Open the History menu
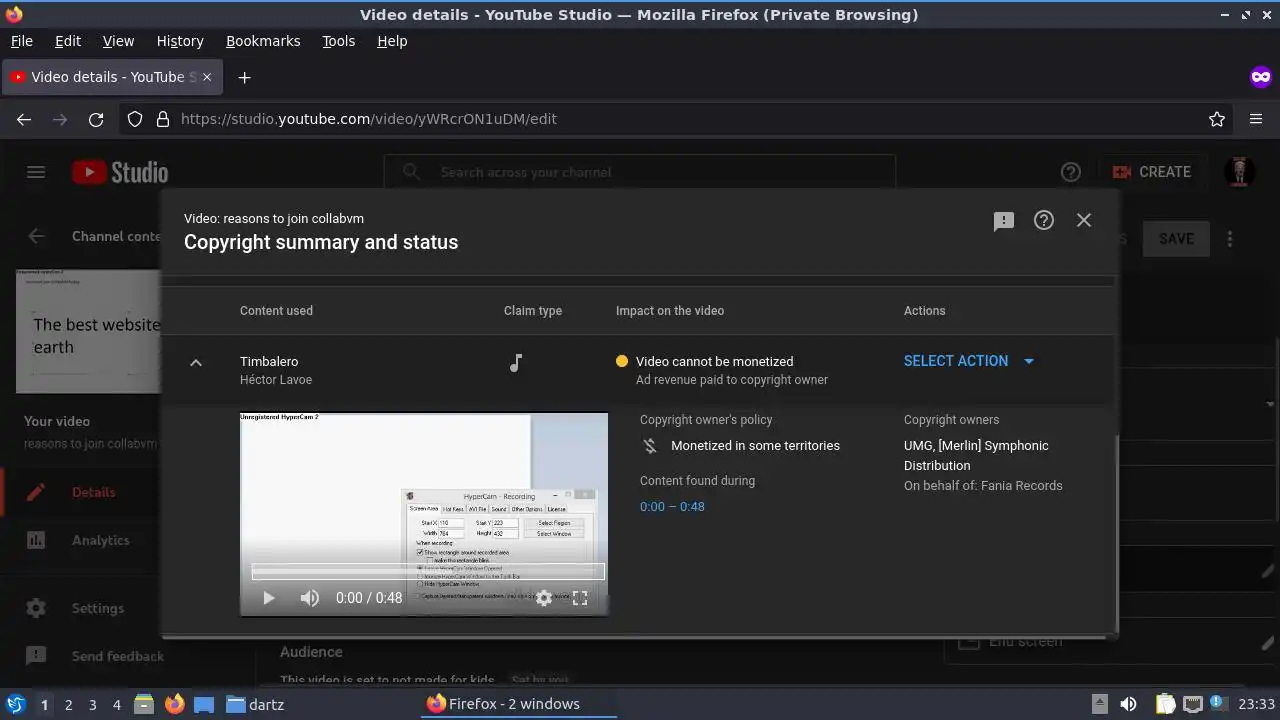1280x720 pixels. (180, 41)
